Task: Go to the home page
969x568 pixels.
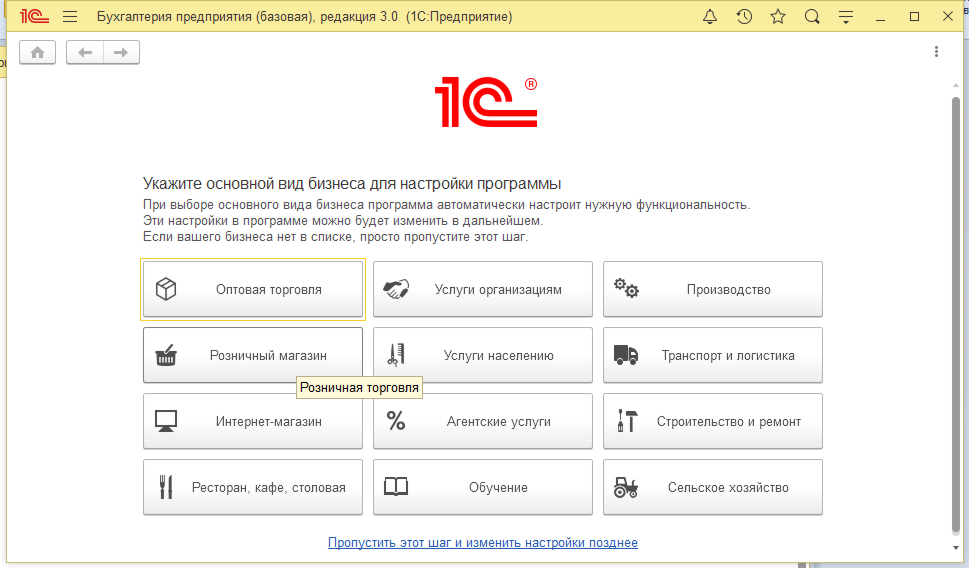Action: [x=38, y=53]
